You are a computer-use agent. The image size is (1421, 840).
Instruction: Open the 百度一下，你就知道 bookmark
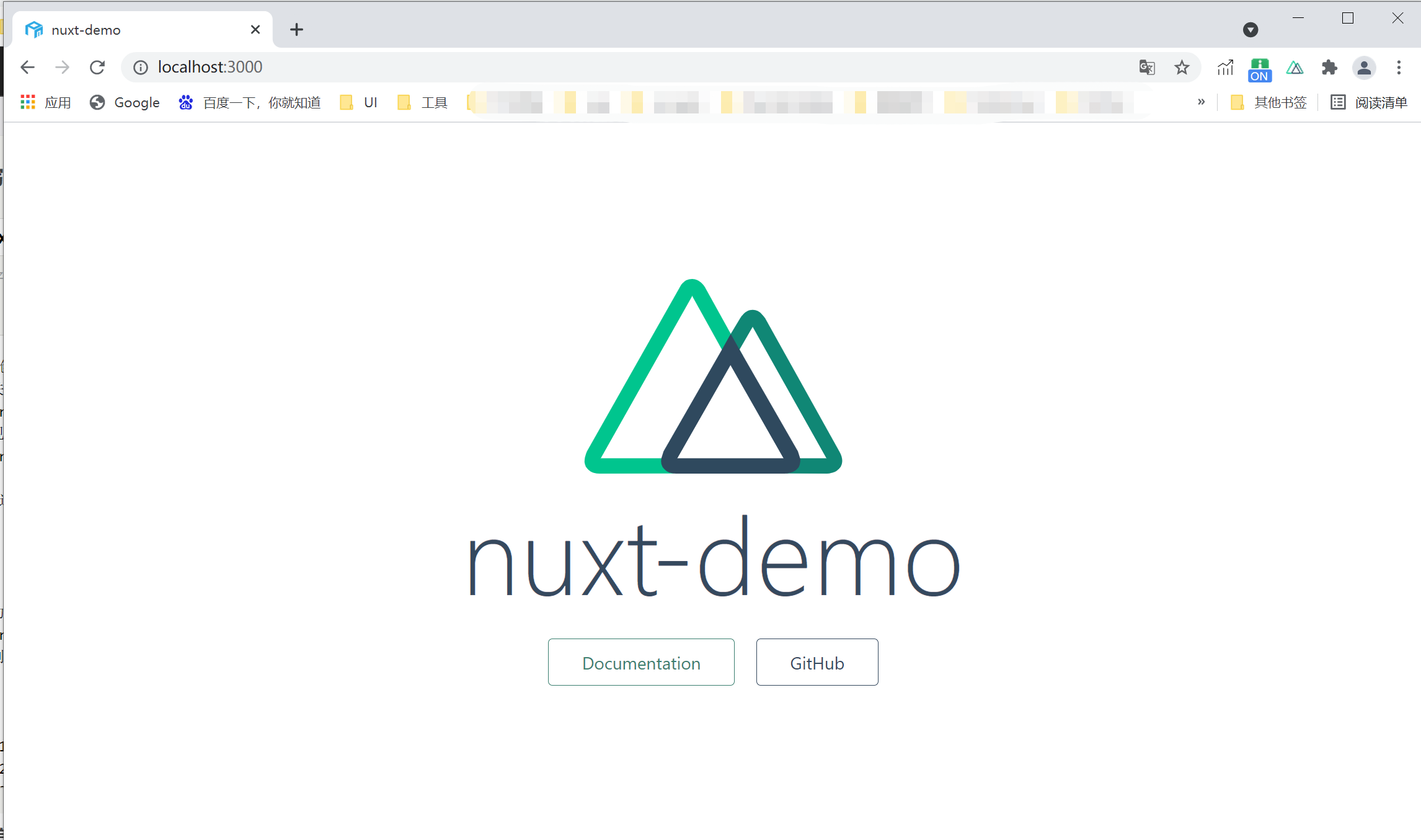[x=249, y=102]
